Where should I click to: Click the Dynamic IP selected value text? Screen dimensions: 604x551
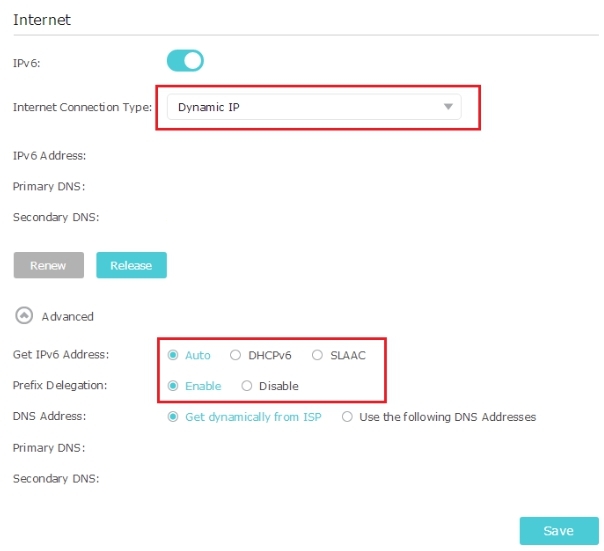[208, 107]
